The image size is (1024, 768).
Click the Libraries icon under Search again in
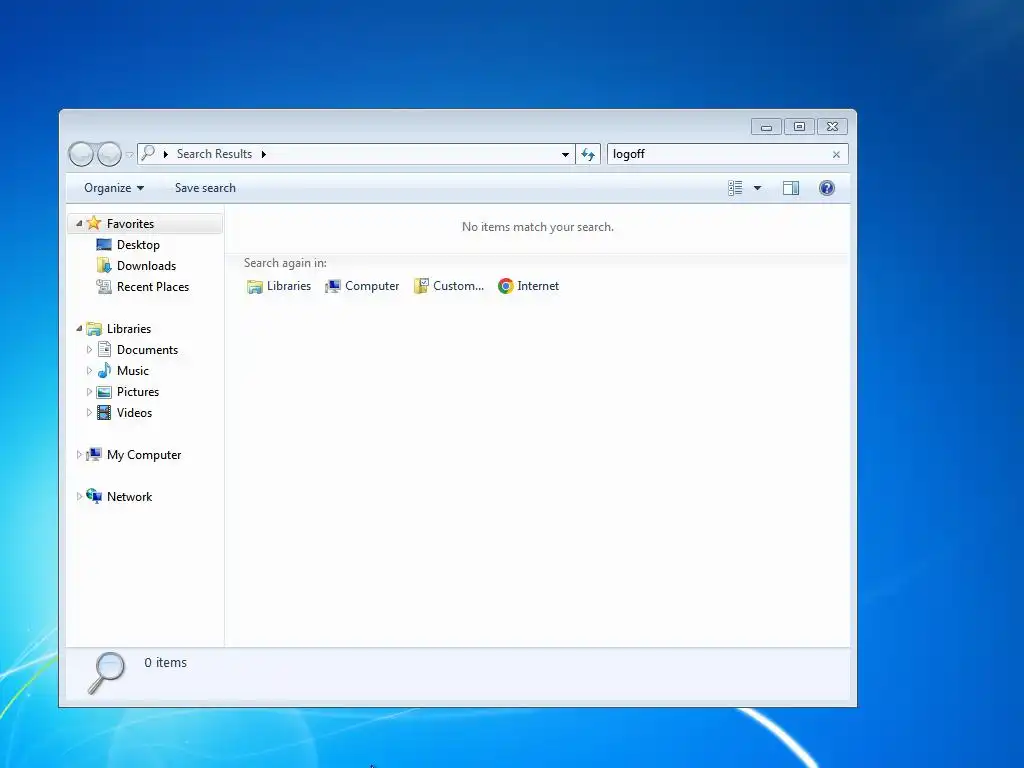pos(255,286)
